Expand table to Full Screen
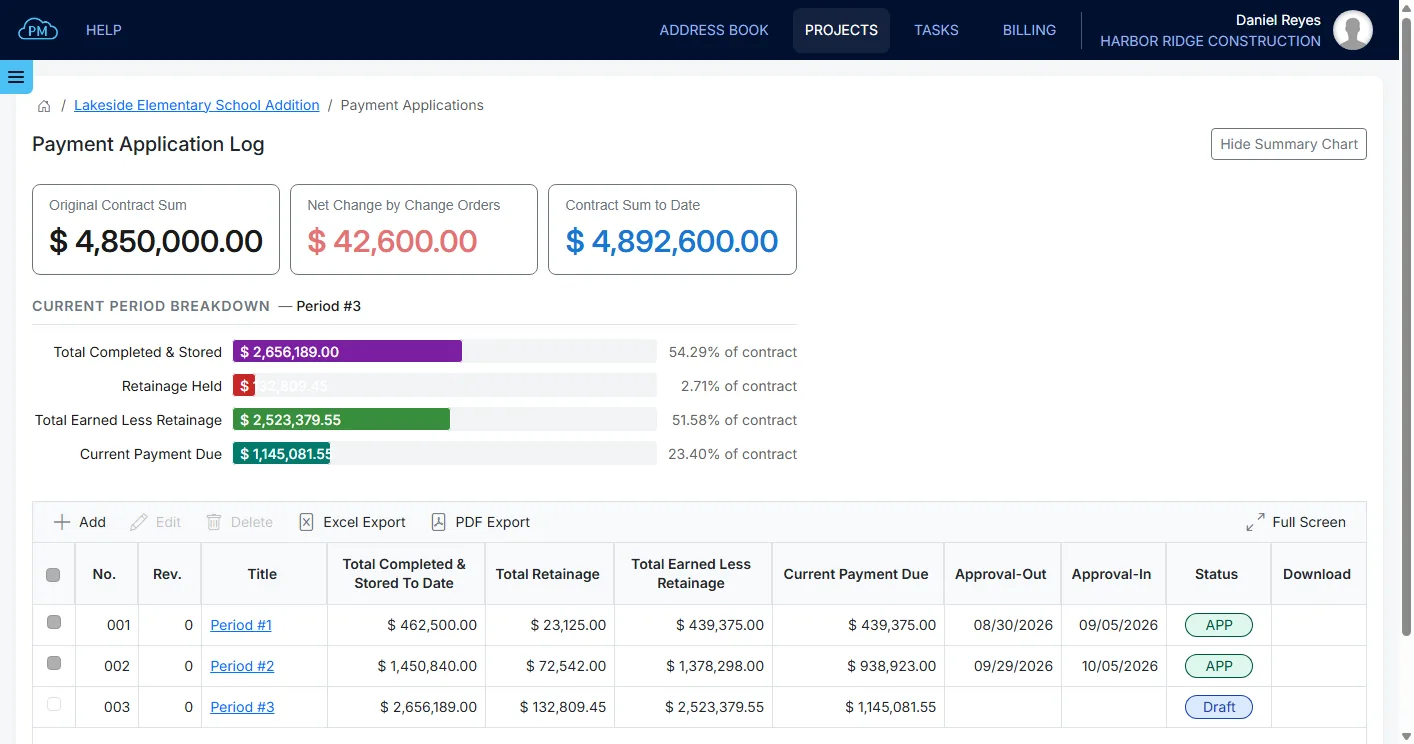This screenshot has width=1414, height=744. (x=1296, y=522)
